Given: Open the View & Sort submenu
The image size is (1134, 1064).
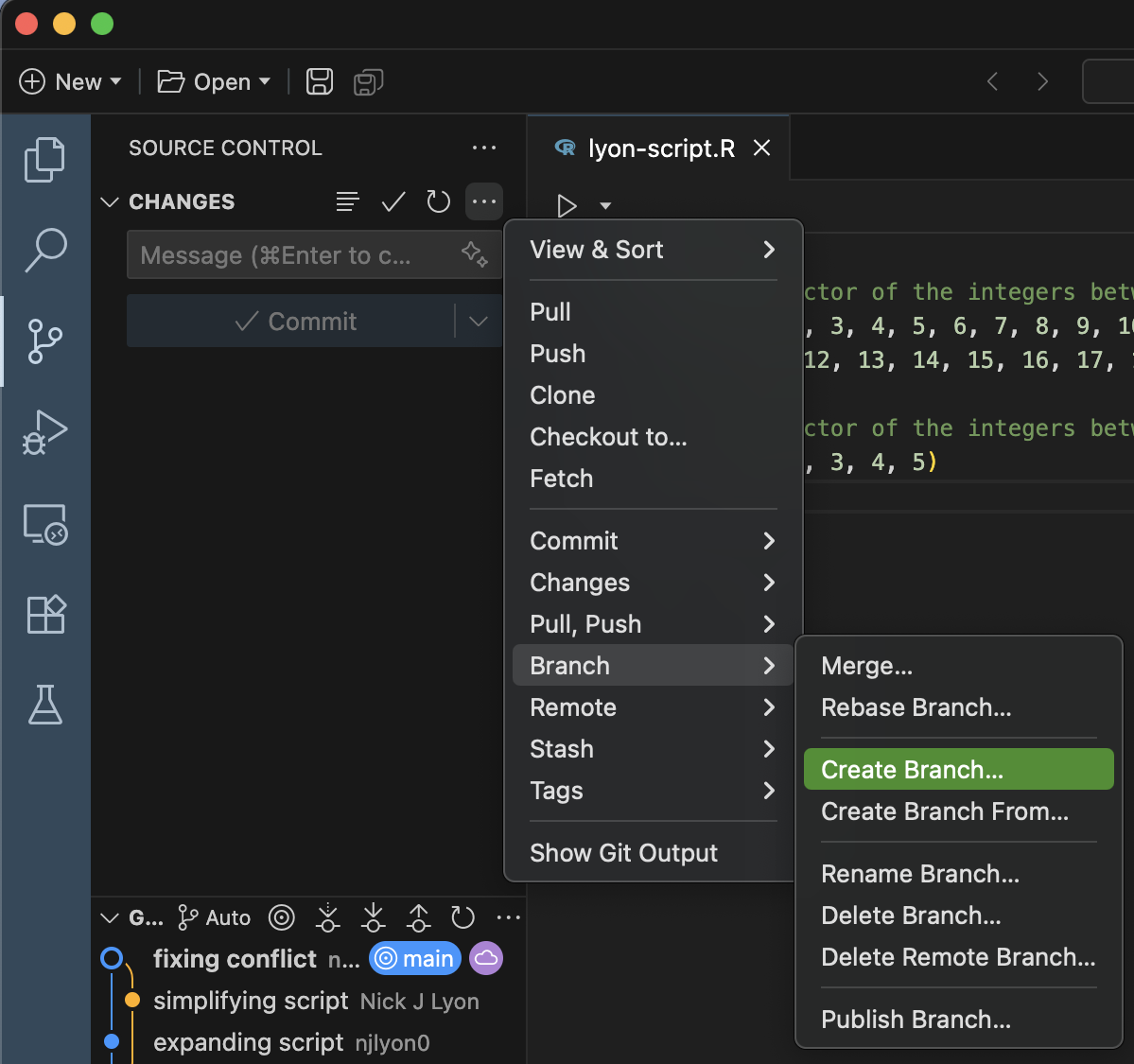Looking at the screenshot, I should (x=652, y=250).
